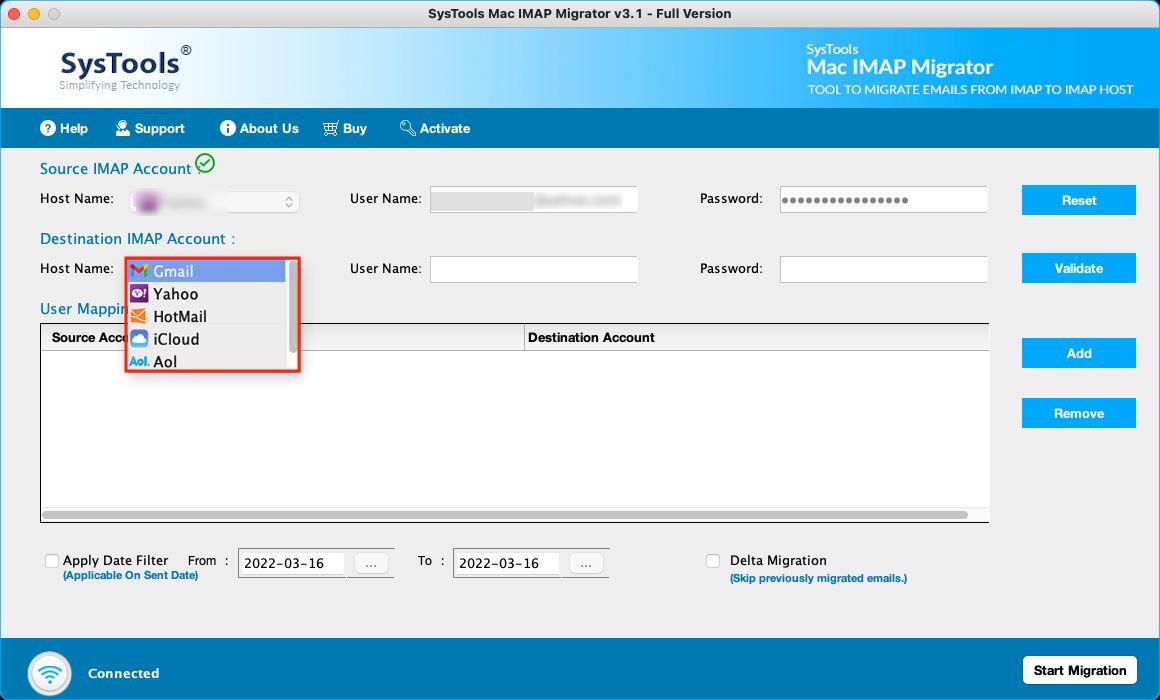Click the Aol logo icon in list

click(x=139, y=361)
